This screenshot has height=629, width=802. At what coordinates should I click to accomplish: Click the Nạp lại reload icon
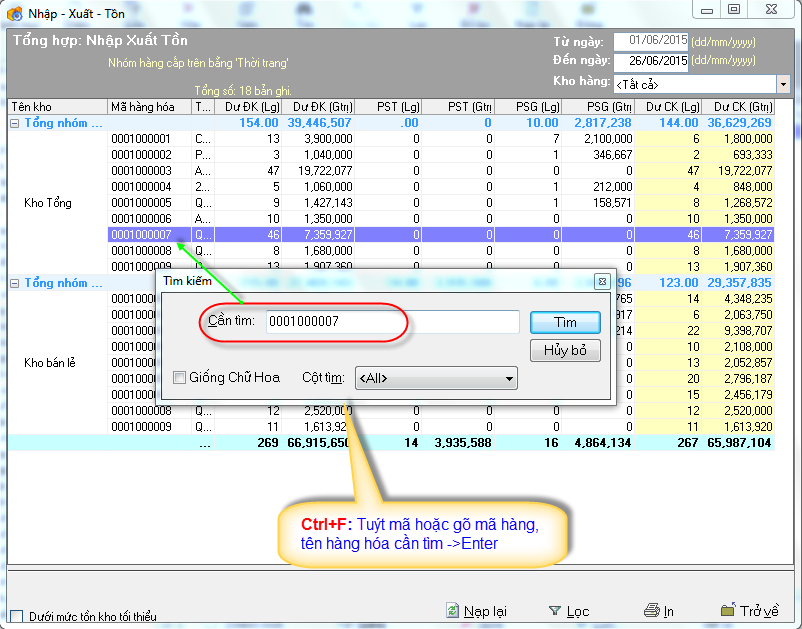(x=452, y=610)
